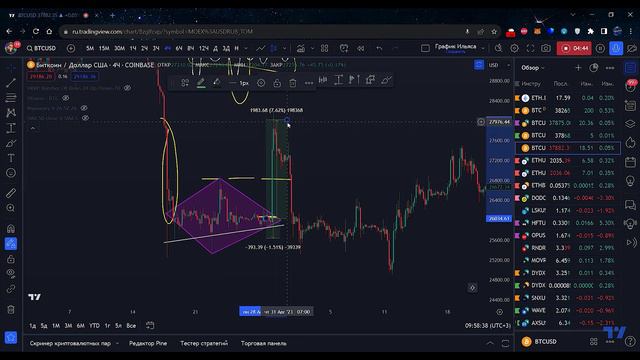Viewport: 640px width, 360px height.
Task: Open the chart settings gear
Action: coord(514,48)
